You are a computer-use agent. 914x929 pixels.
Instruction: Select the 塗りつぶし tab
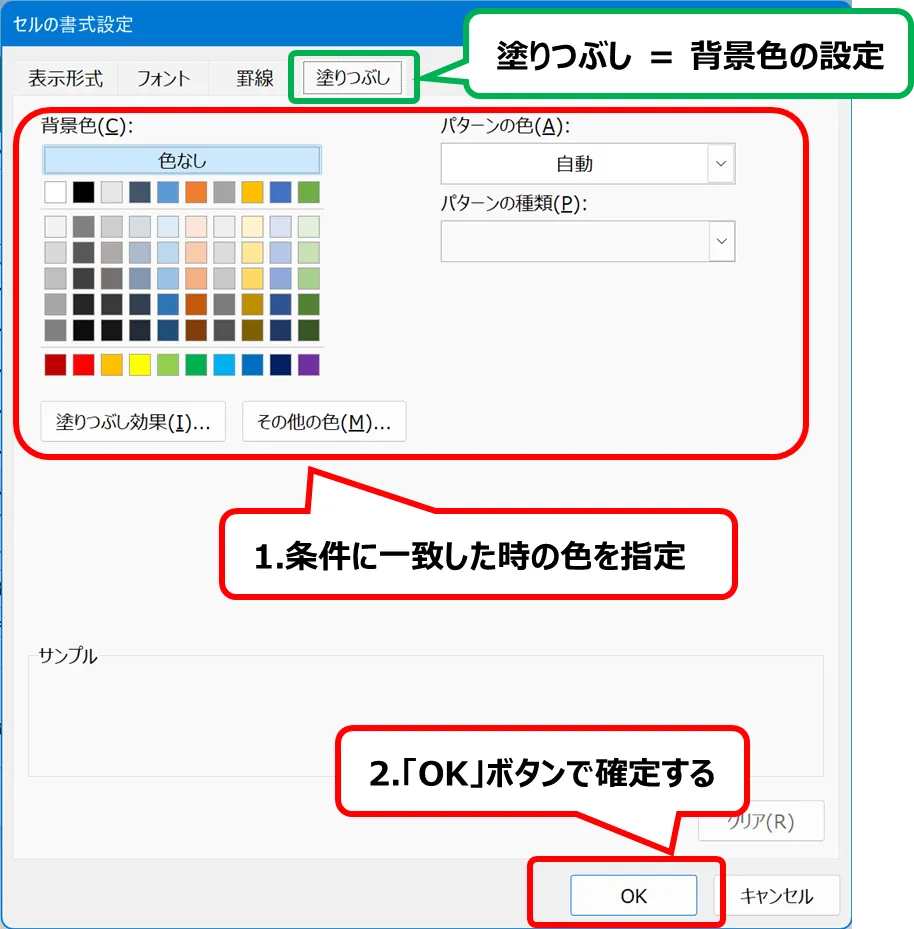pyautogui.click(x=353, y=77)
